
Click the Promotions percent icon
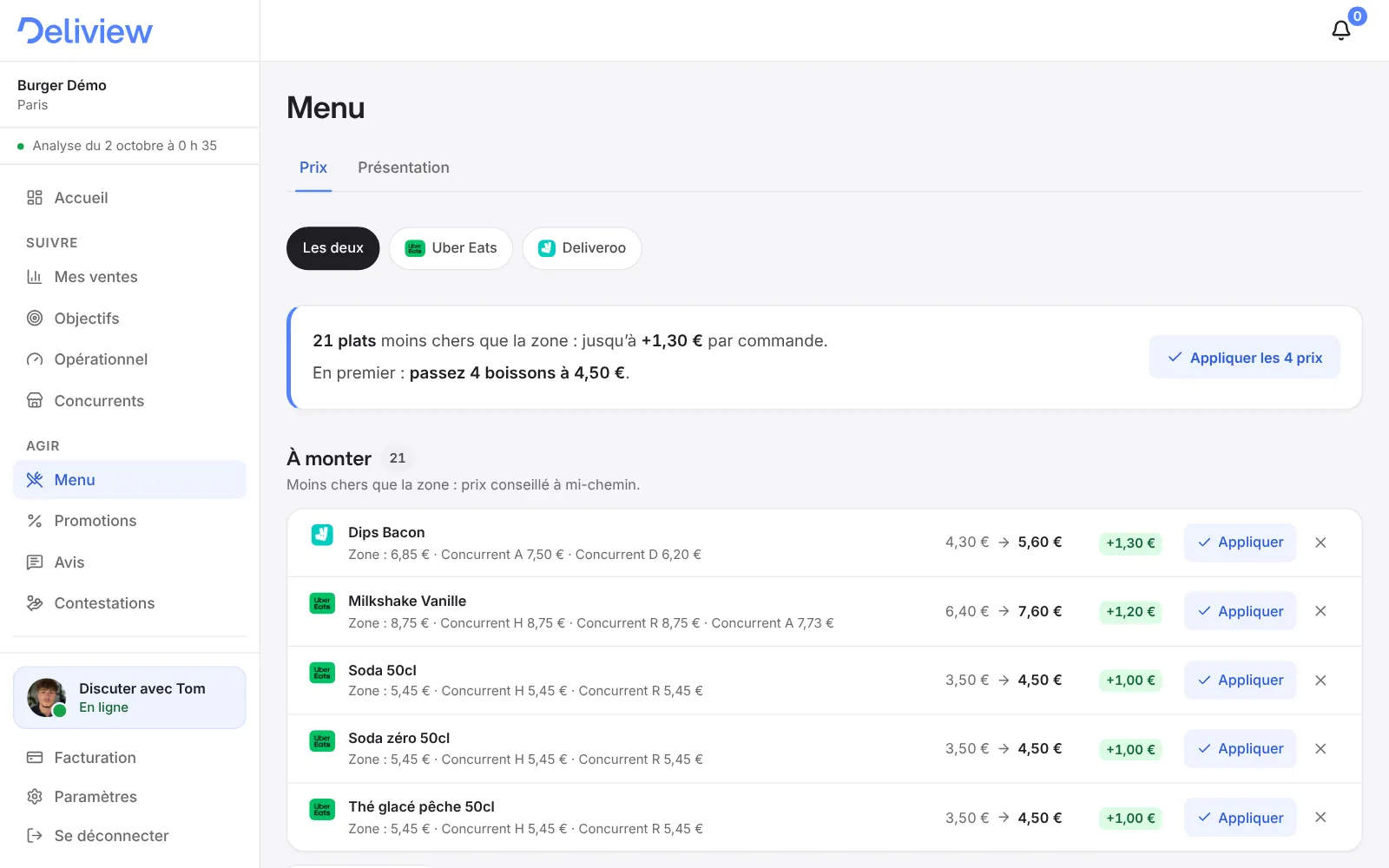point(35,521)
